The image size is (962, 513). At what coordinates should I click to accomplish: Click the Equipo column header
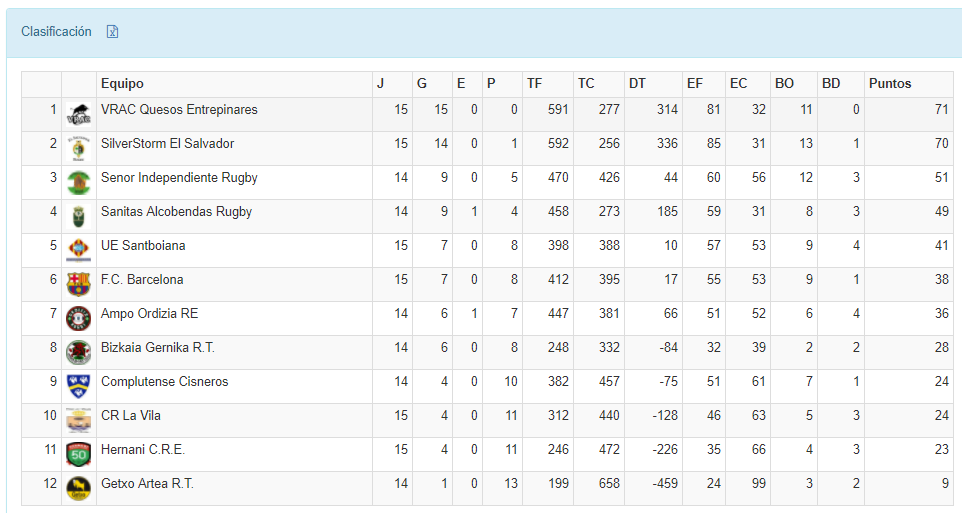click(122, 84)
